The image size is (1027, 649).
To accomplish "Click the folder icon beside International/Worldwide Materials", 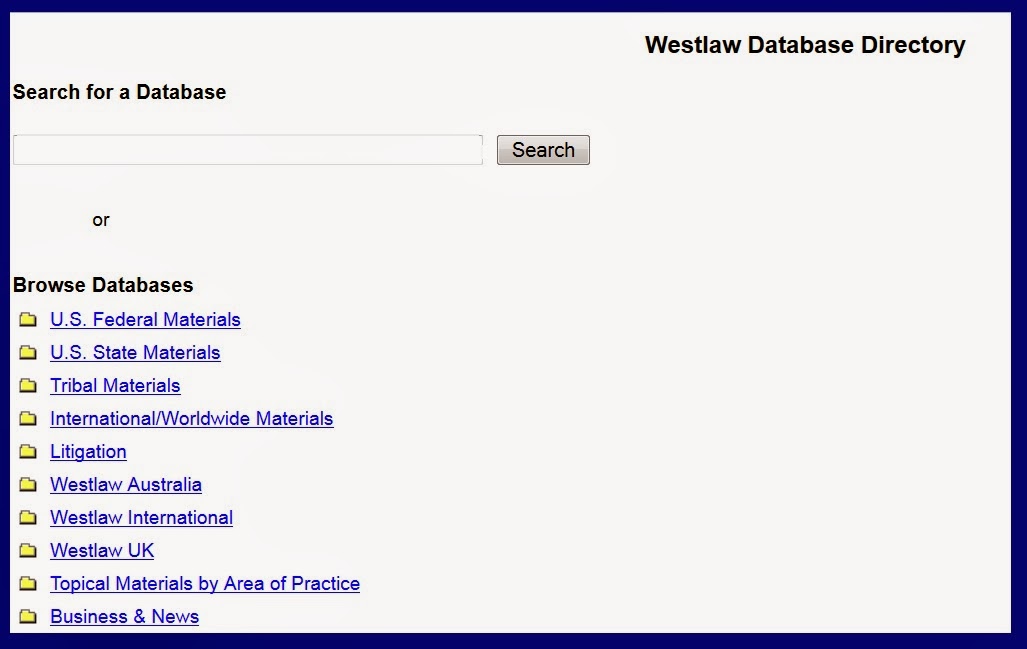I will 27,419.
